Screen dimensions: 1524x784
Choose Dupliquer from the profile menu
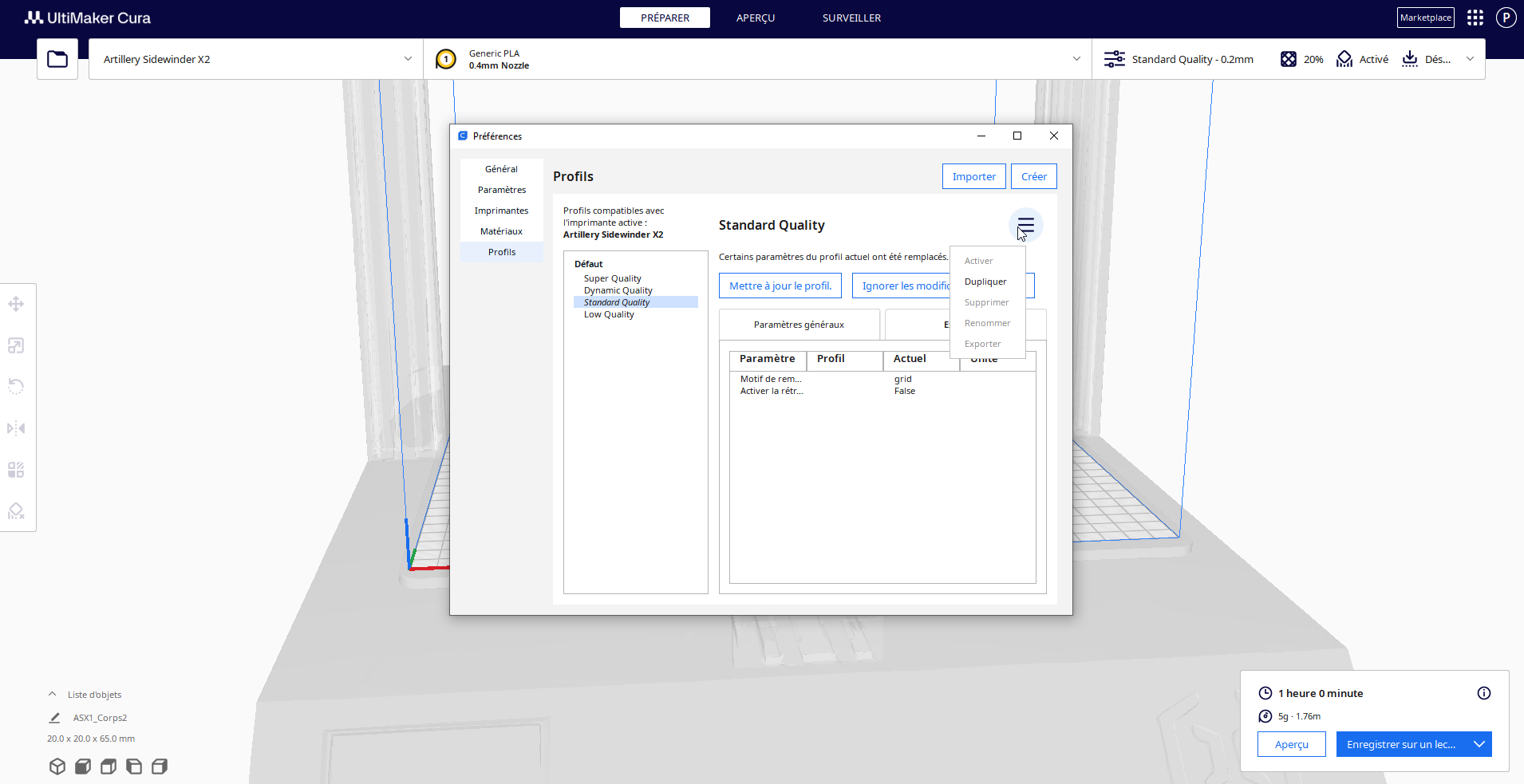coord(987,282)
